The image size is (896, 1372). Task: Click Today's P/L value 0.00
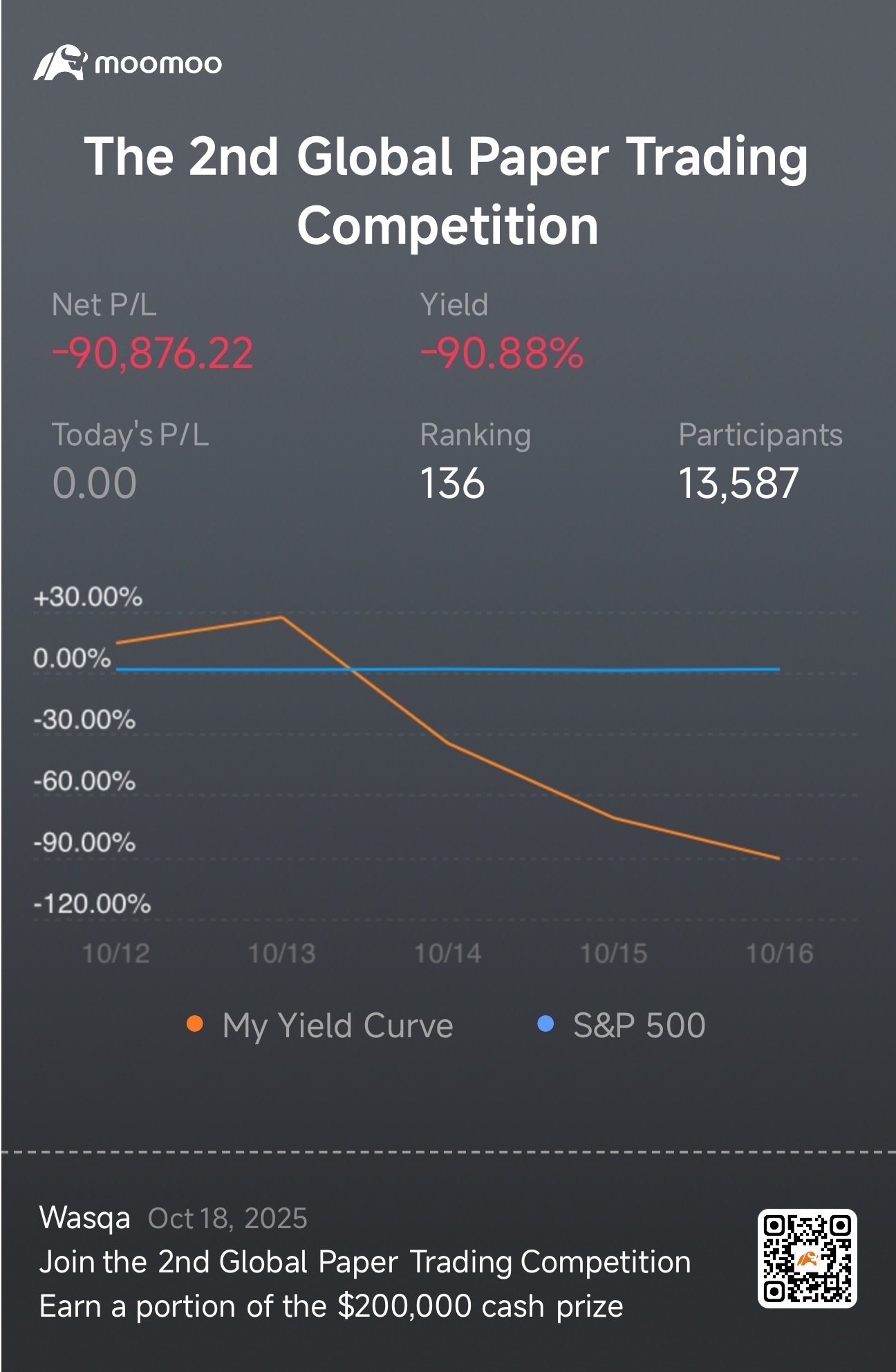pos(95,483)
